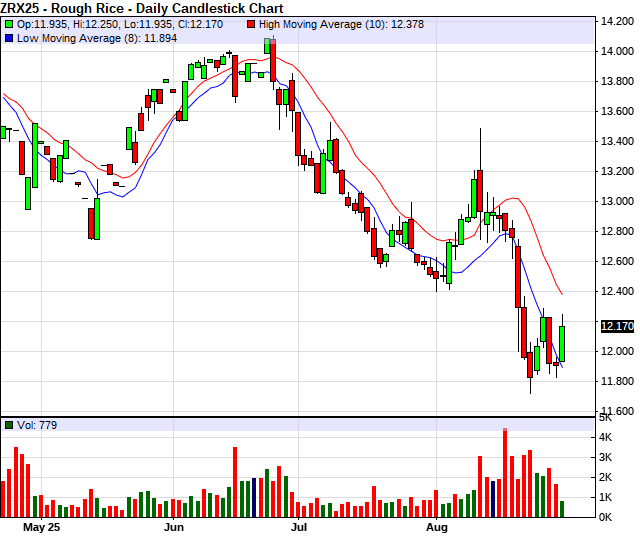640x536 pixels.
Task: Click the green Op legend swatch
Action: (x=8, y=22)
